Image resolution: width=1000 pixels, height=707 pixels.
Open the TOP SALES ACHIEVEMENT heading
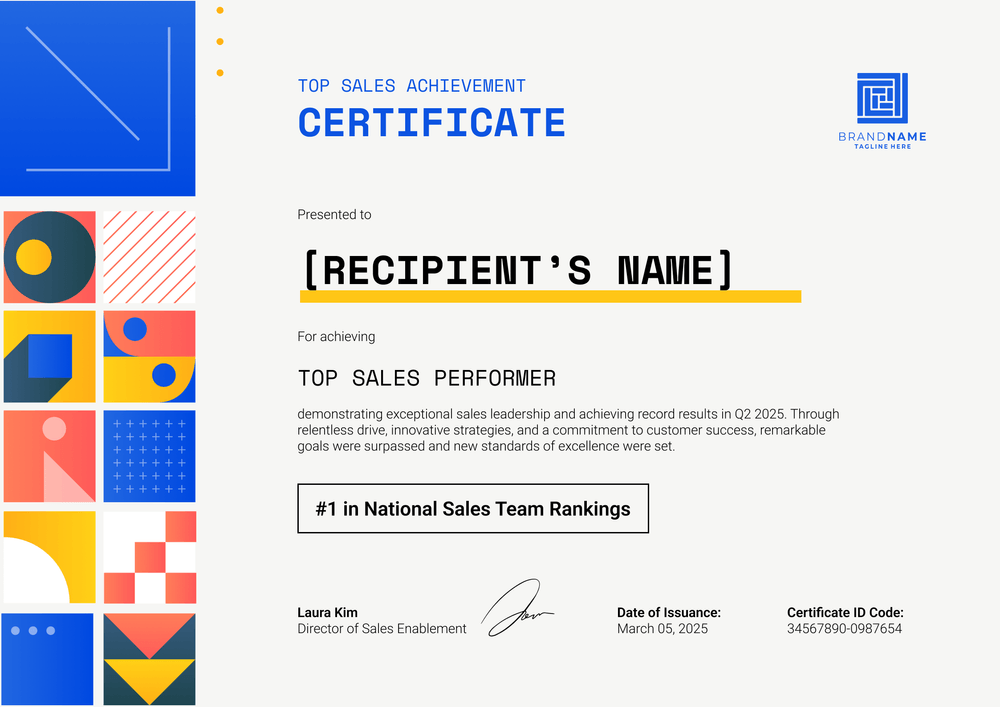410,86
